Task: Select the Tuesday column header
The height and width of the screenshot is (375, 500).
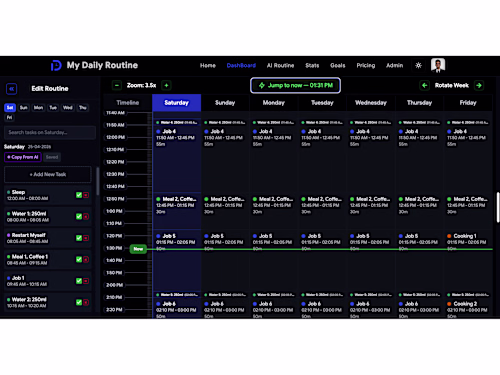Action: [322, 103]
